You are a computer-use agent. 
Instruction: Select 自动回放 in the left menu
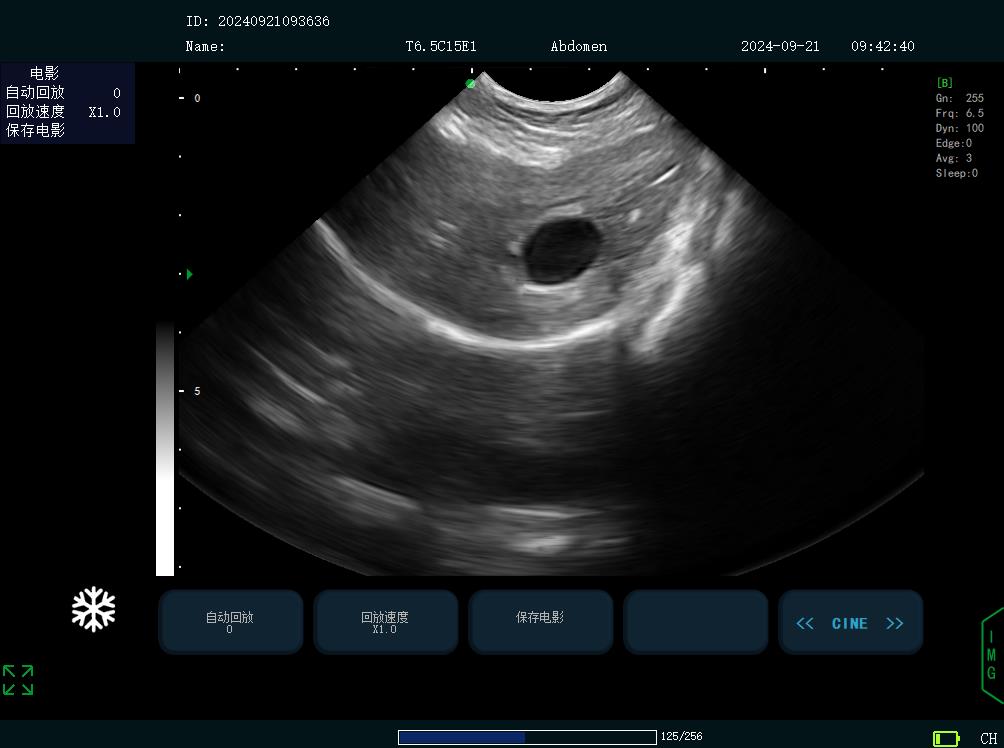pyautogui.click(x=36, y=93)
